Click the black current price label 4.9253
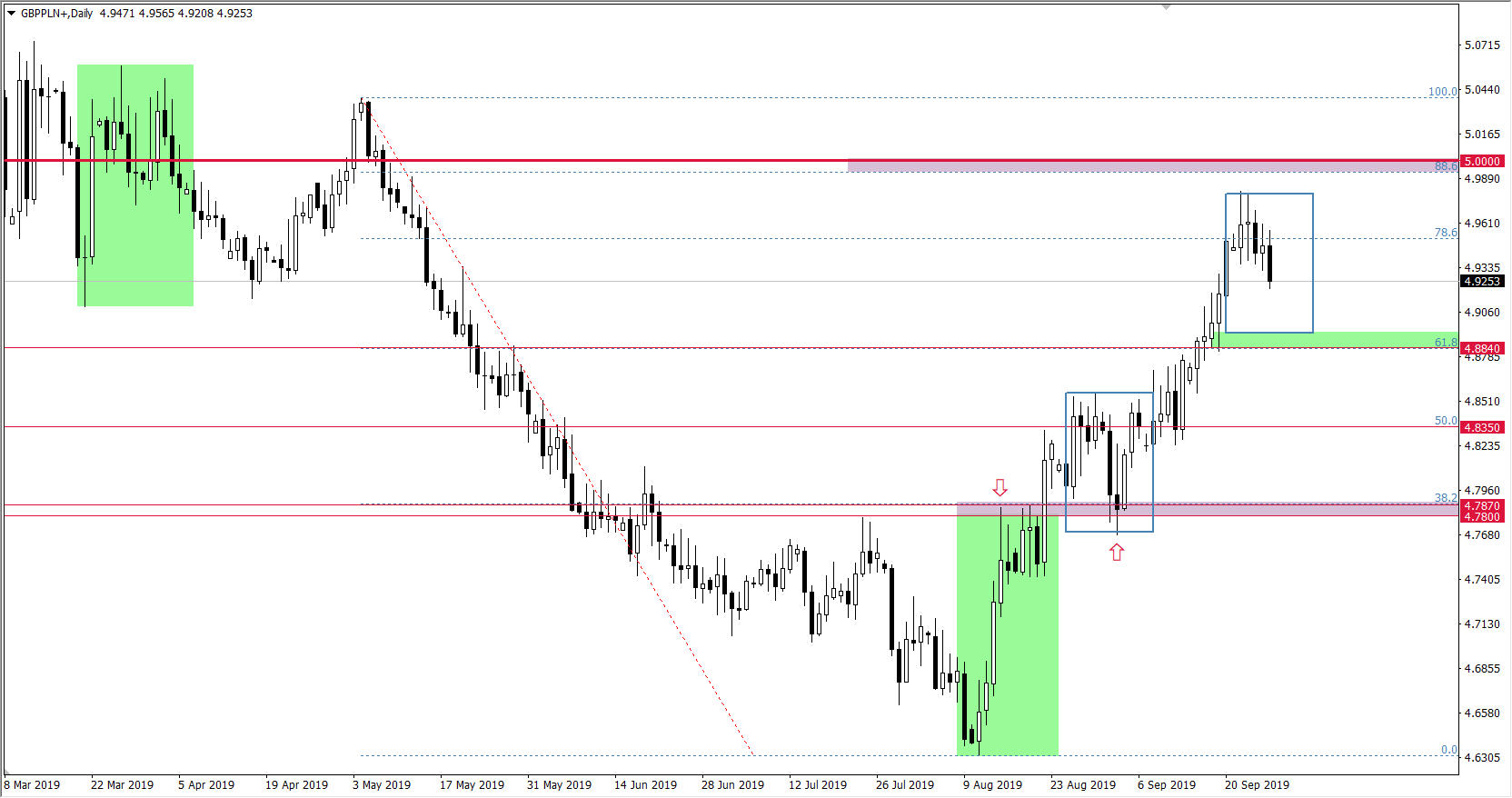The height and width of the screenshot is (798, 1512). click(1482, 282)
